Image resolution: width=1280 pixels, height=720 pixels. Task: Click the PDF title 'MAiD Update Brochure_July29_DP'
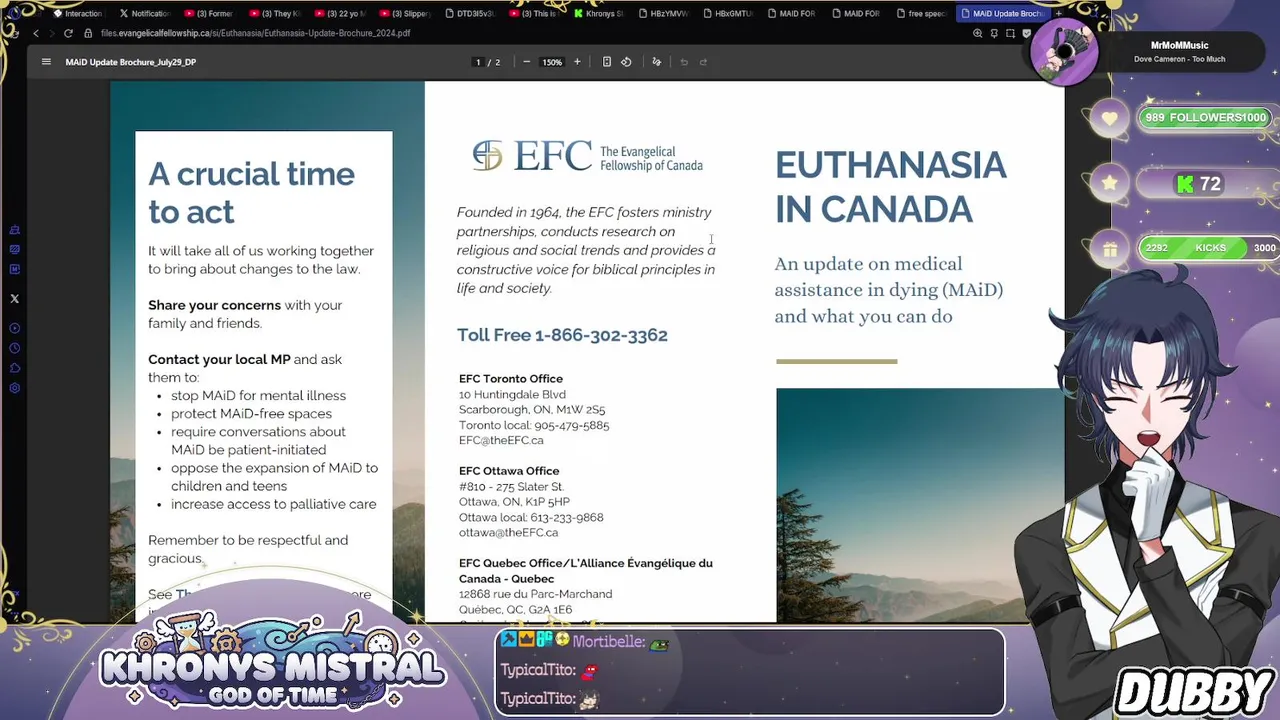(x=131, y=62)
